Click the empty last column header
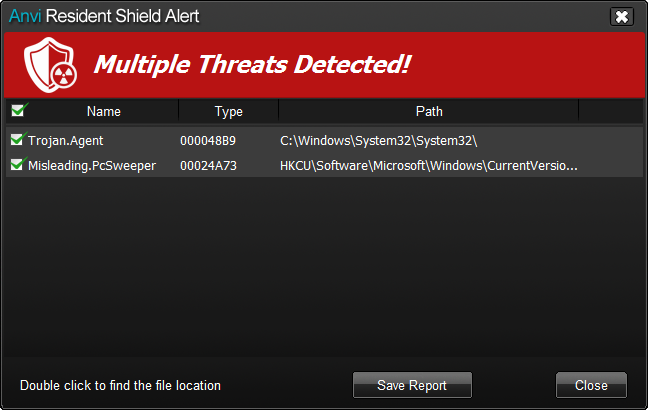Viewport: 648px width, 410px height. point(611,111)
